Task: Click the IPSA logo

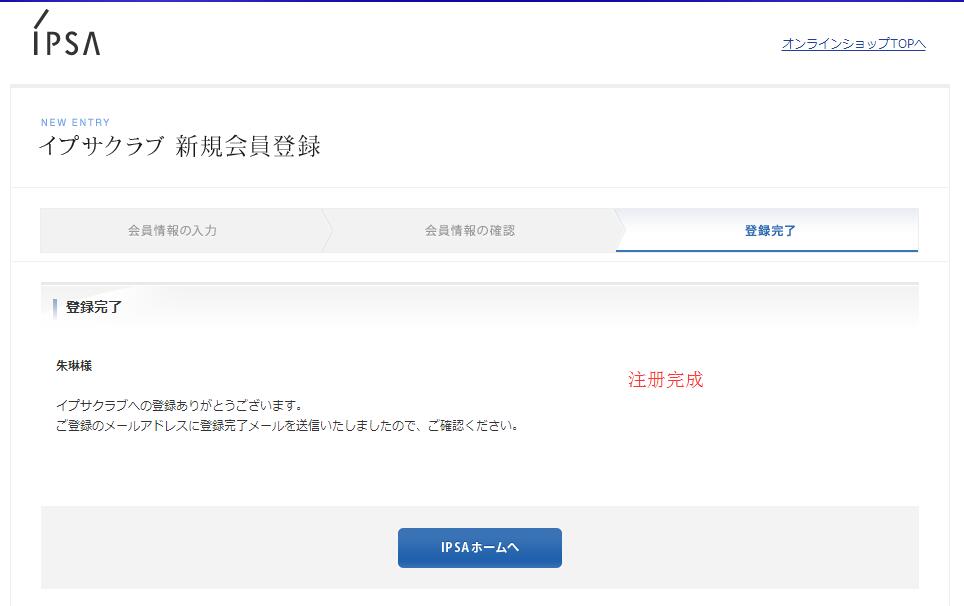Action: coord(66,33)
